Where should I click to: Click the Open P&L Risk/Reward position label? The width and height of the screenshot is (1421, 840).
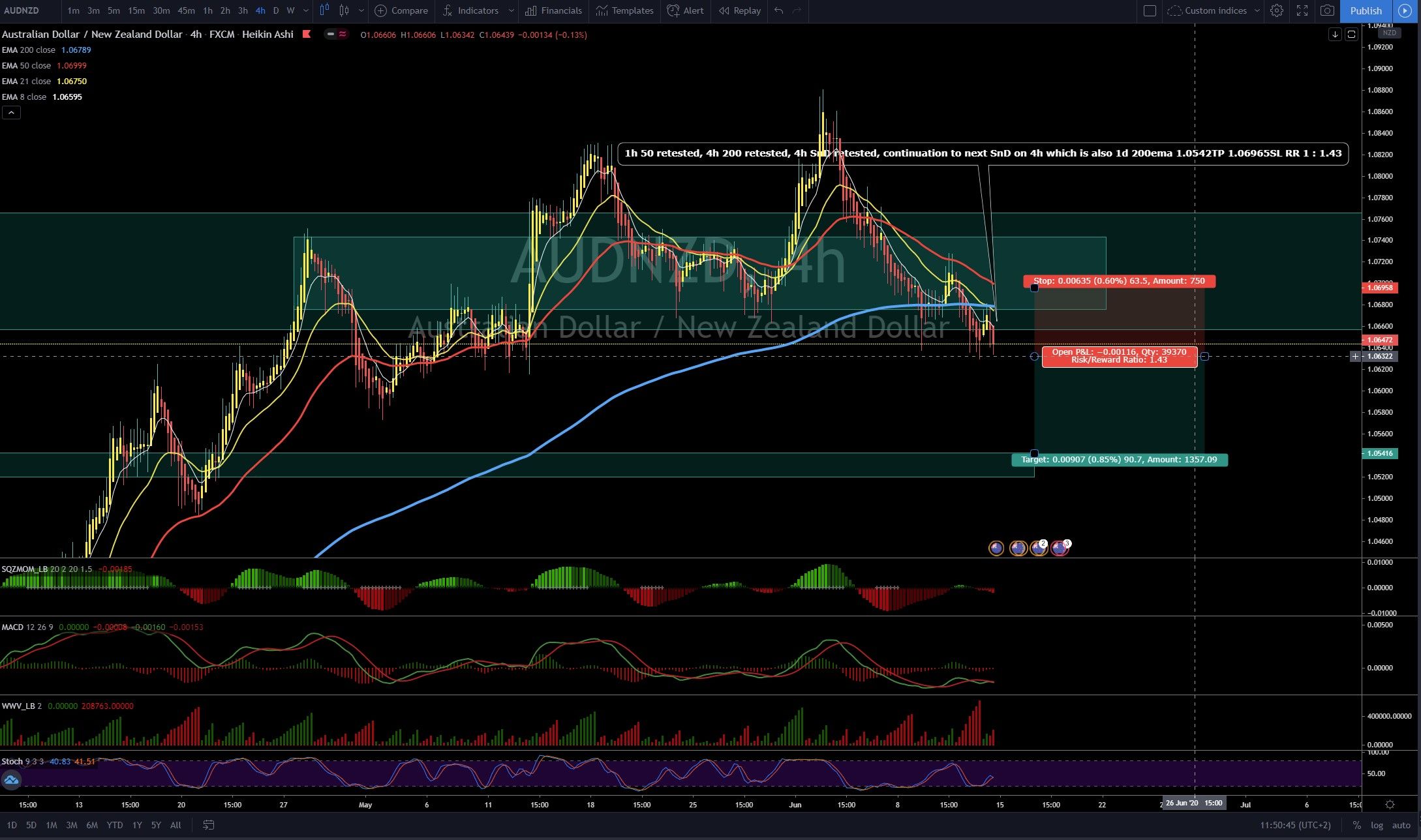pyautogui.click(x=1120, y=356)
